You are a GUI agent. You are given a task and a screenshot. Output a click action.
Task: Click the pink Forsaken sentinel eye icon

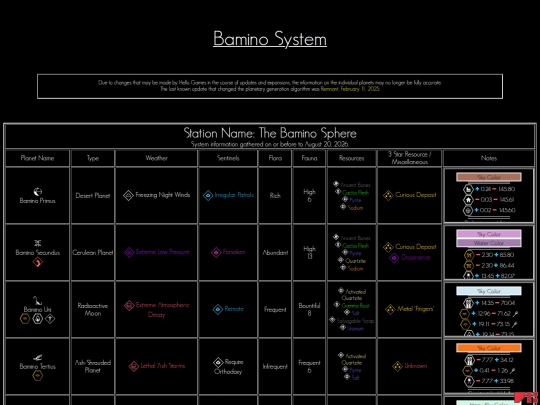click(x=216, y=252)
